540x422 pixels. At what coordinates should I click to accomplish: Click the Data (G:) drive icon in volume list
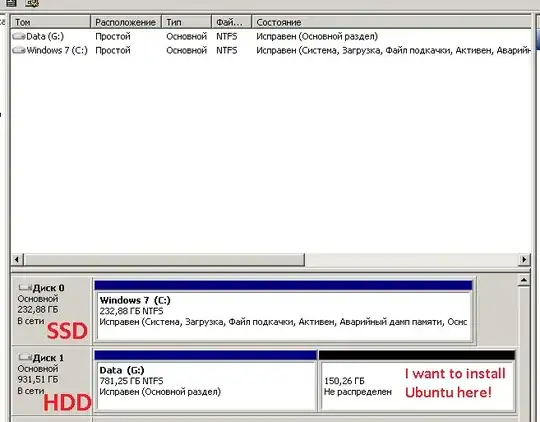[x=19, y=36]
